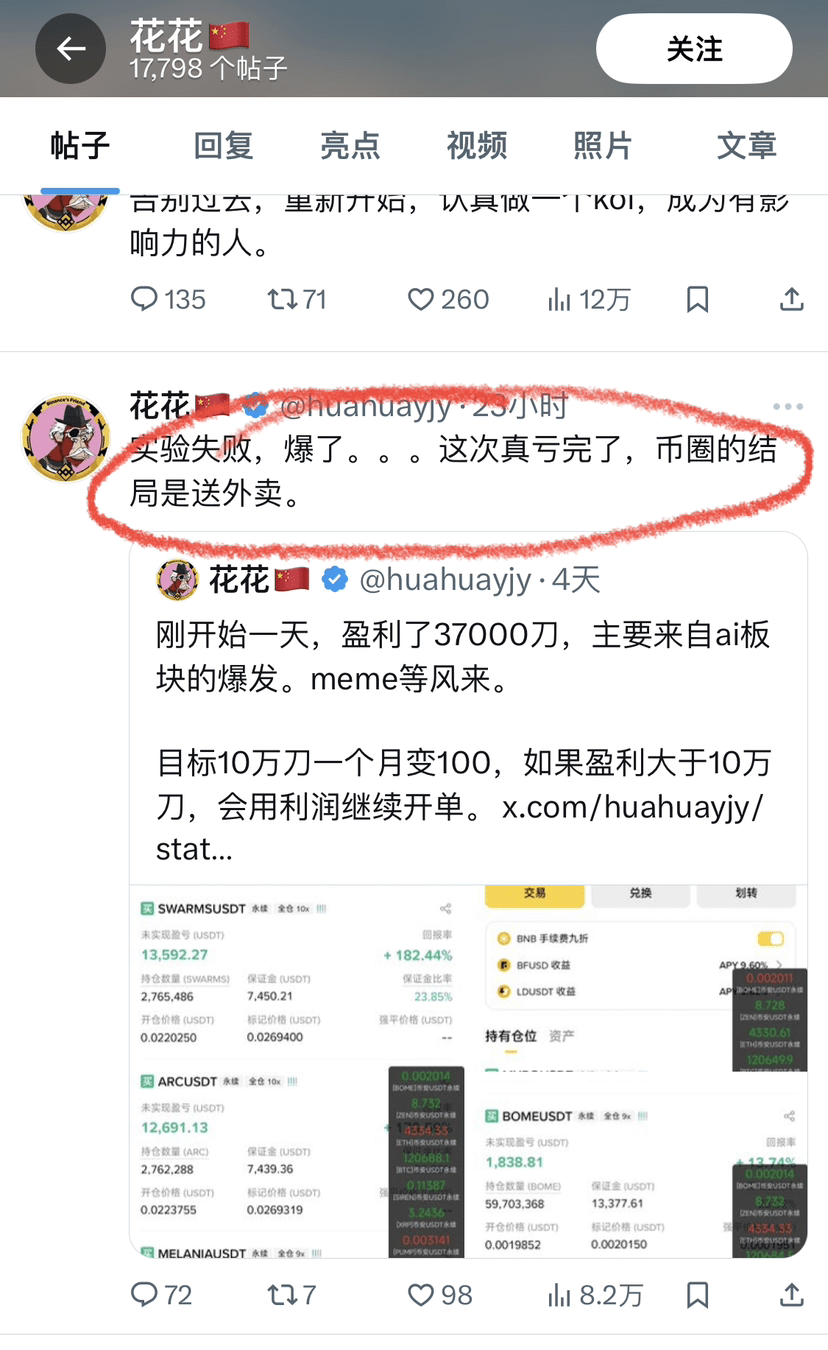This screenshot has width=828, height=1350.
Task: Open the SWARMSUSDT position screenshot
Action: (299, 971)
